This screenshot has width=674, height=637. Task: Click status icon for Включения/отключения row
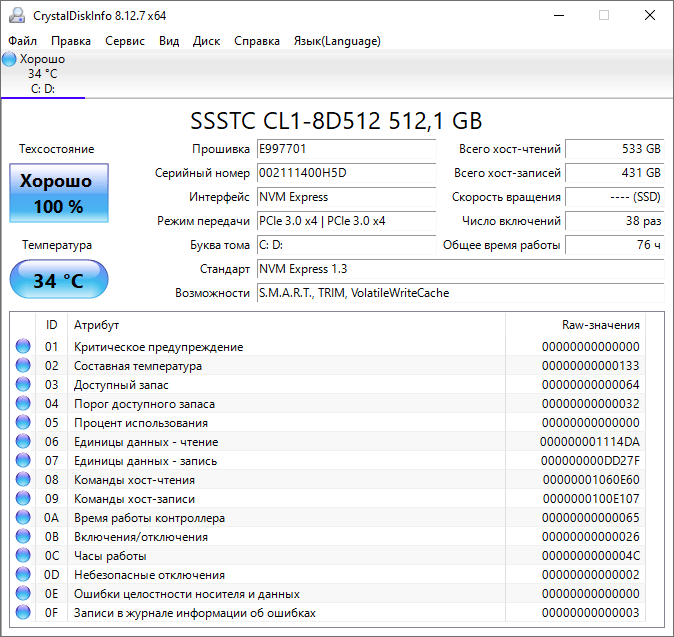(x=23, y=536)
